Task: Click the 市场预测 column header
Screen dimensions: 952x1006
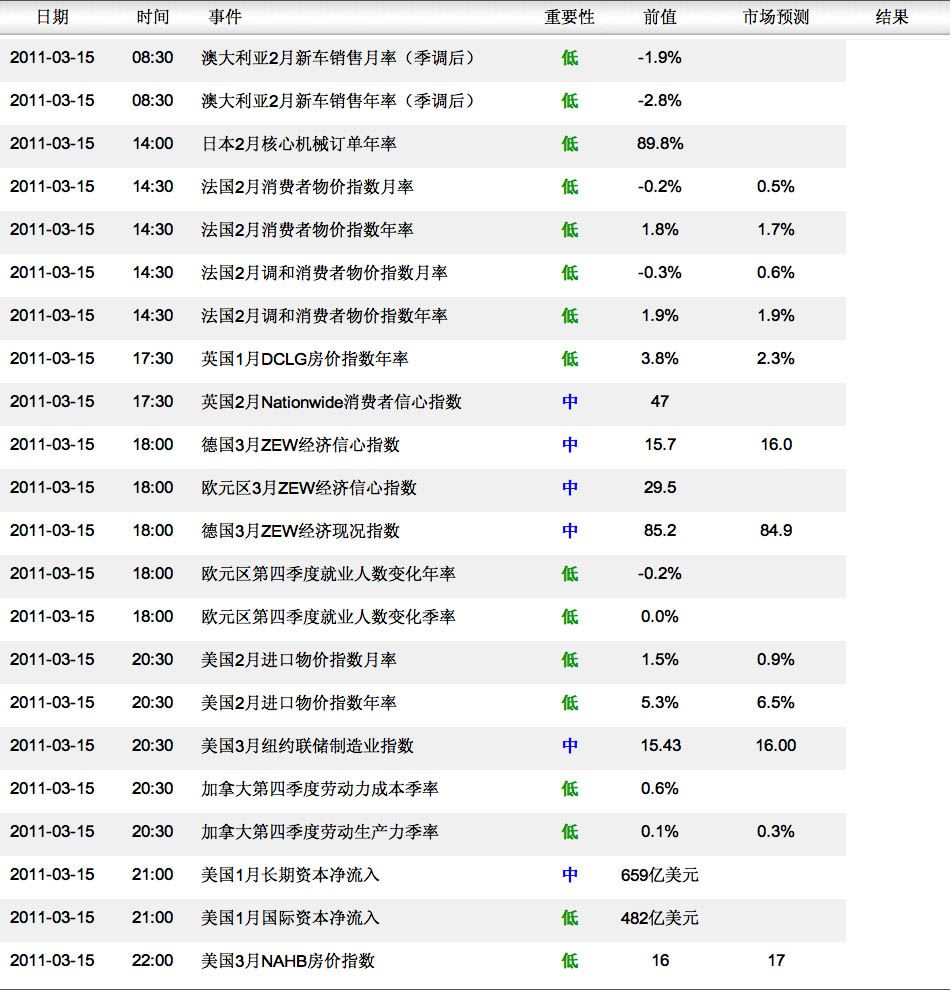Action: click(776, 17)
